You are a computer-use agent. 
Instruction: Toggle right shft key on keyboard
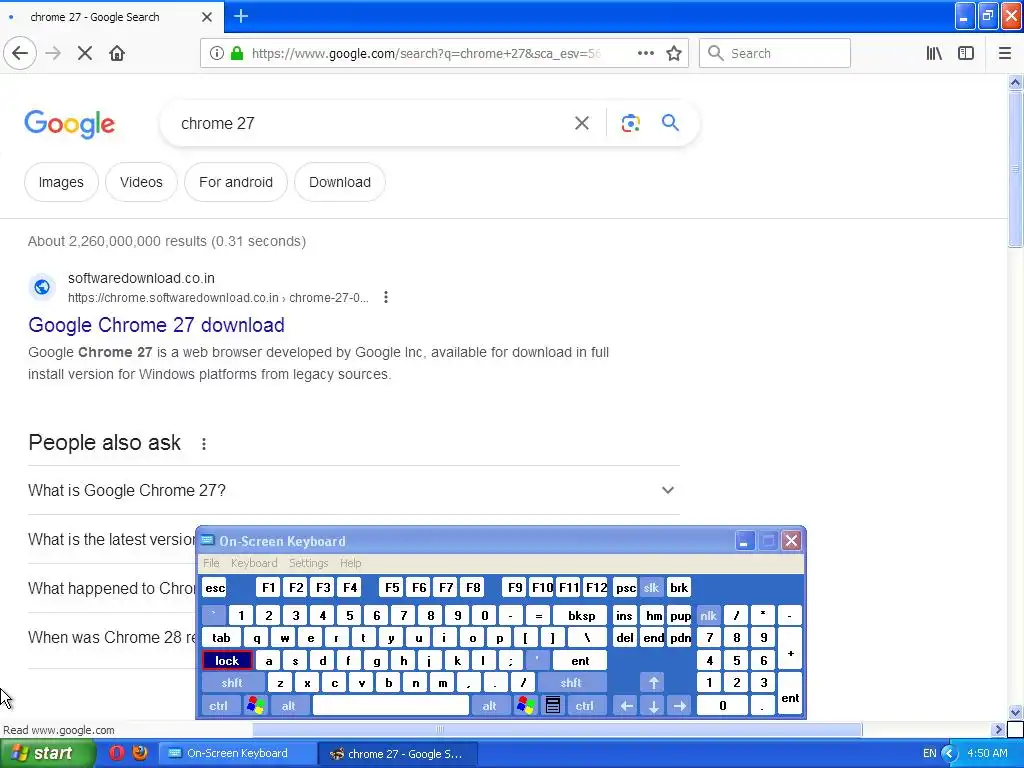571,682
